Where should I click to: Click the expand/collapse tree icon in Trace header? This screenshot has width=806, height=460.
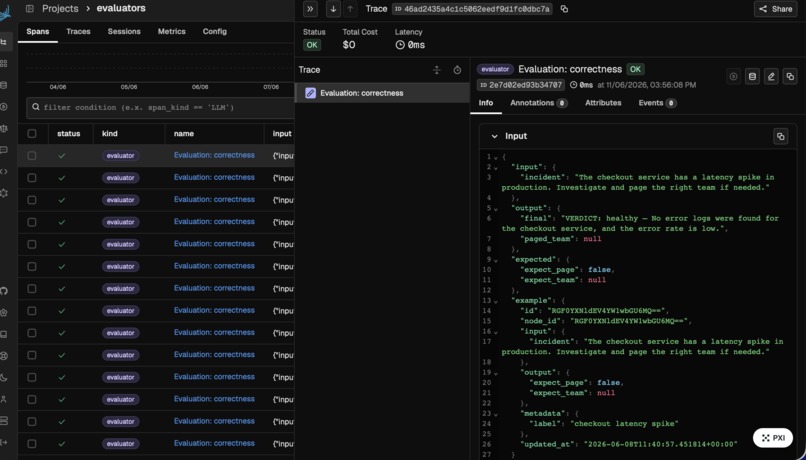click(x=437, y=70)
